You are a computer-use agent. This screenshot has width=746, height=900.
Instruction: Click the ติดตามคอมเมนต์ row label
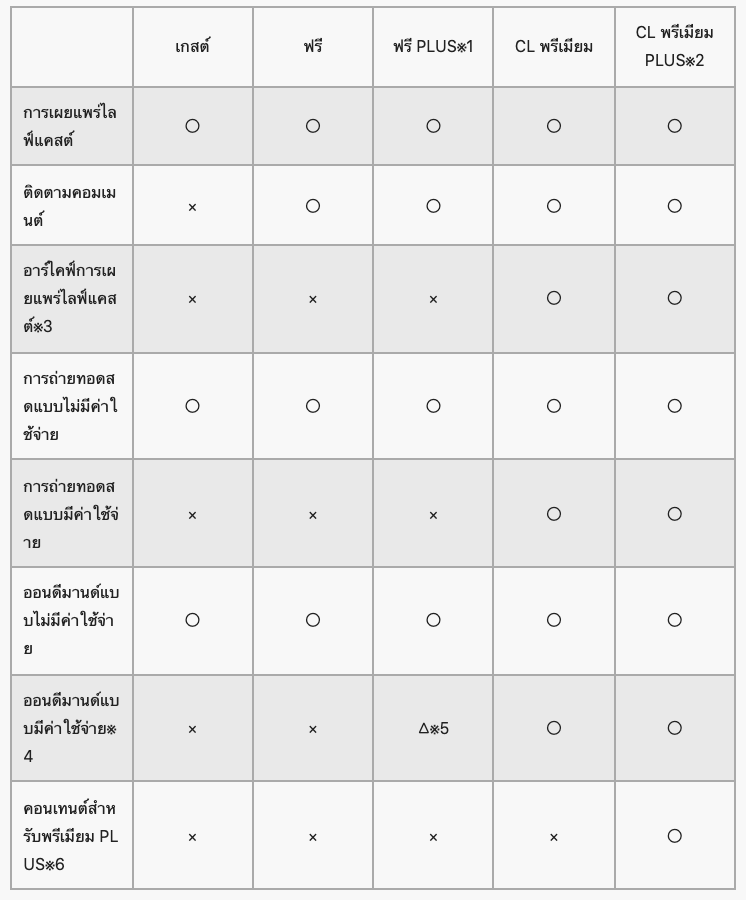tap(70, 206)
